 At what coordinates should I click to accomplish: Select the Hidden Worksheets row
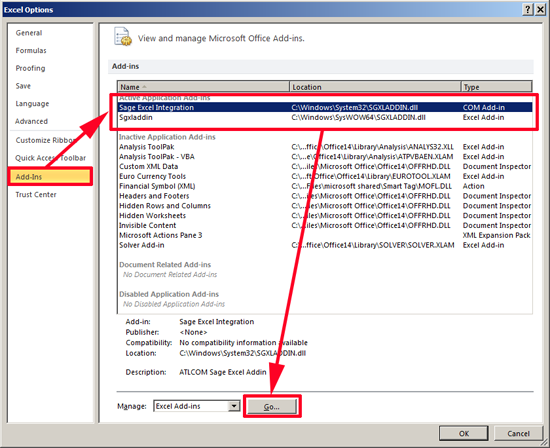tap(325, 216)
